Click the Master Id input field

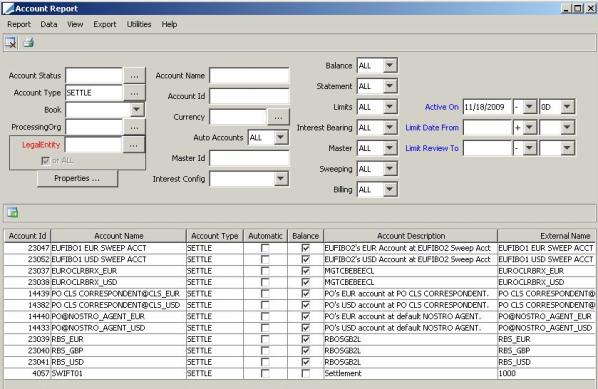[x=249, y=158]
